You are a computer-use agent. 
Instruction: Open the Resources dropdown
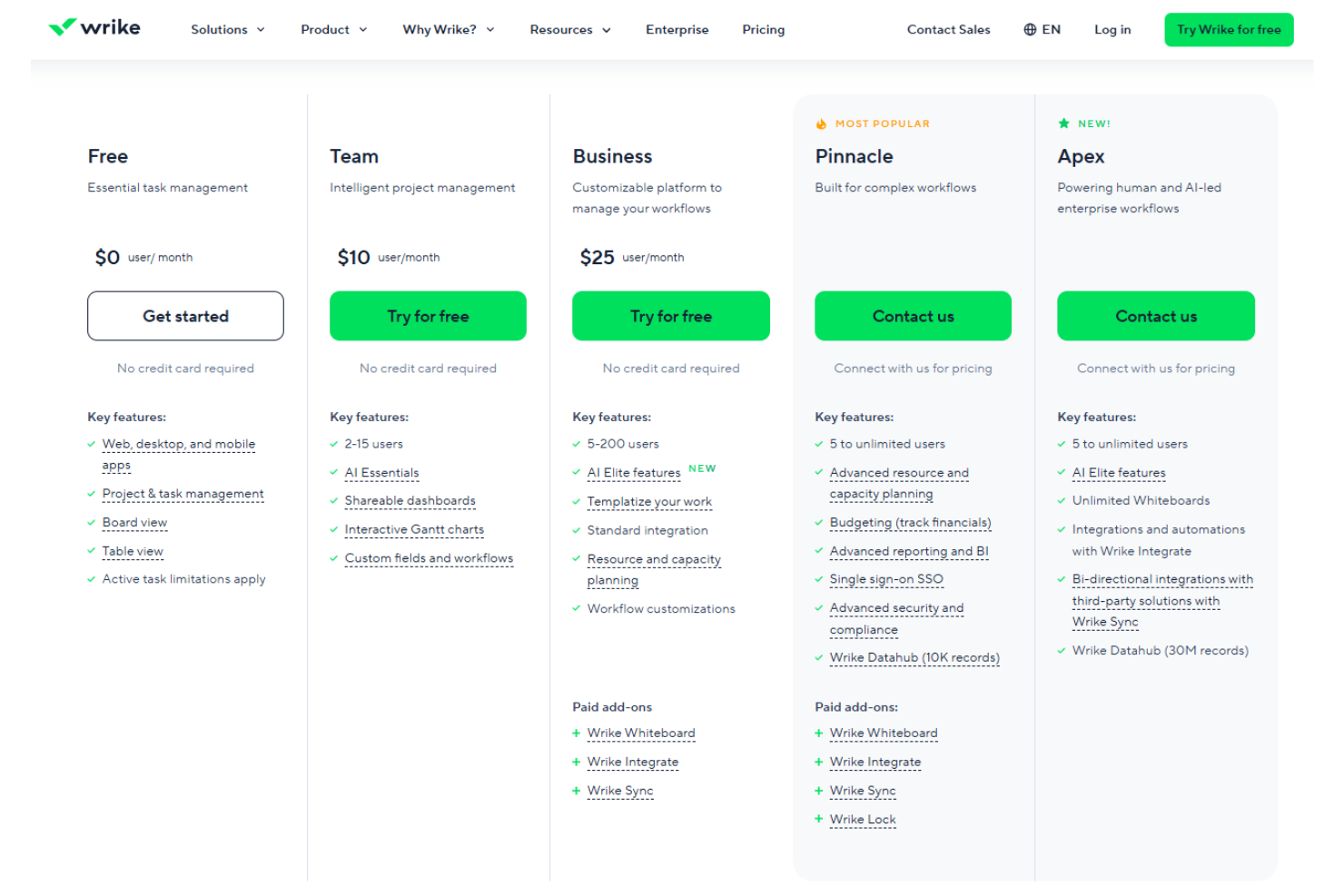pos(570,29)
